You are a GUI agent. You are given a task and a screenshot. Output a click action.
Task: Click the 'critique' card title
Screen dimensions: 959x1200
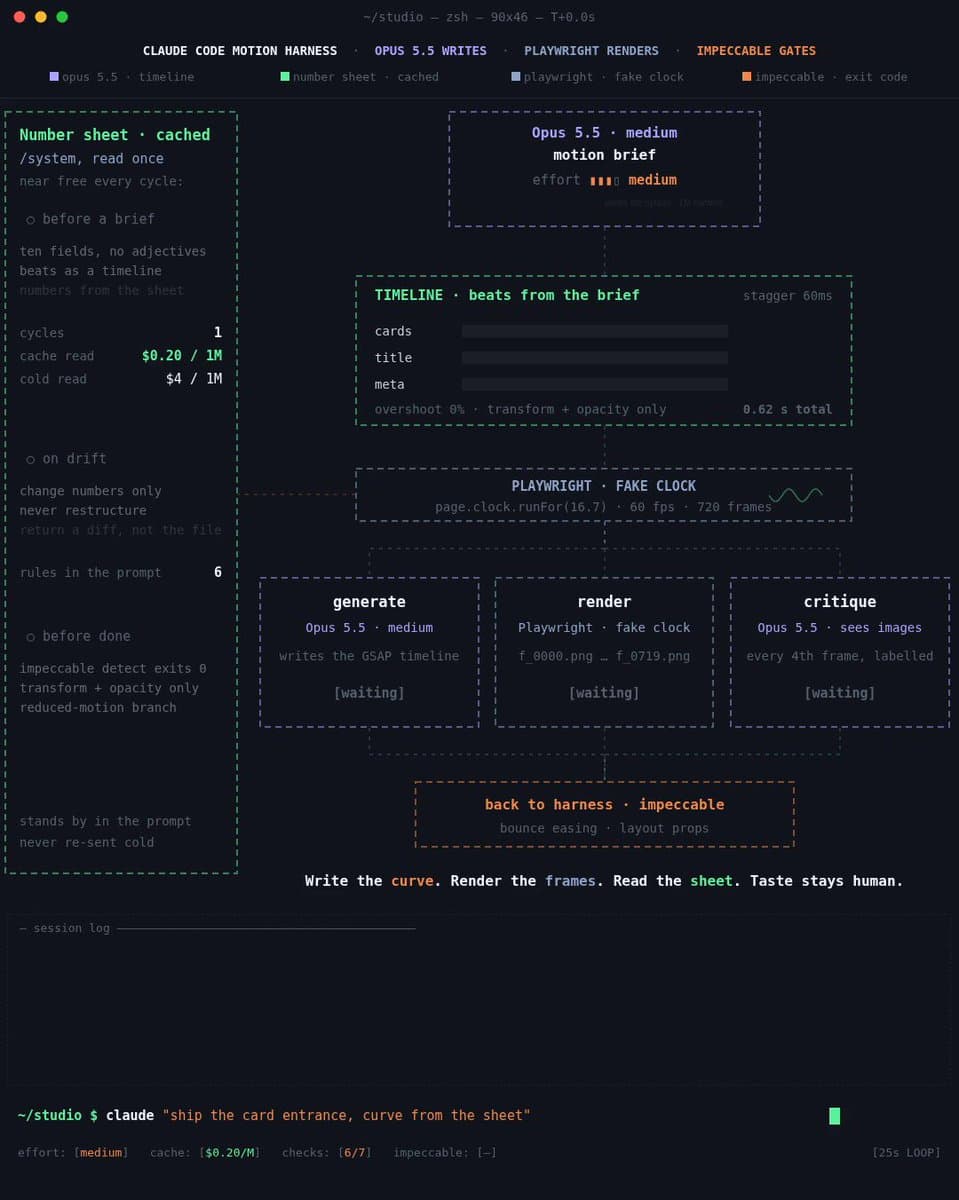pos(840,601)
